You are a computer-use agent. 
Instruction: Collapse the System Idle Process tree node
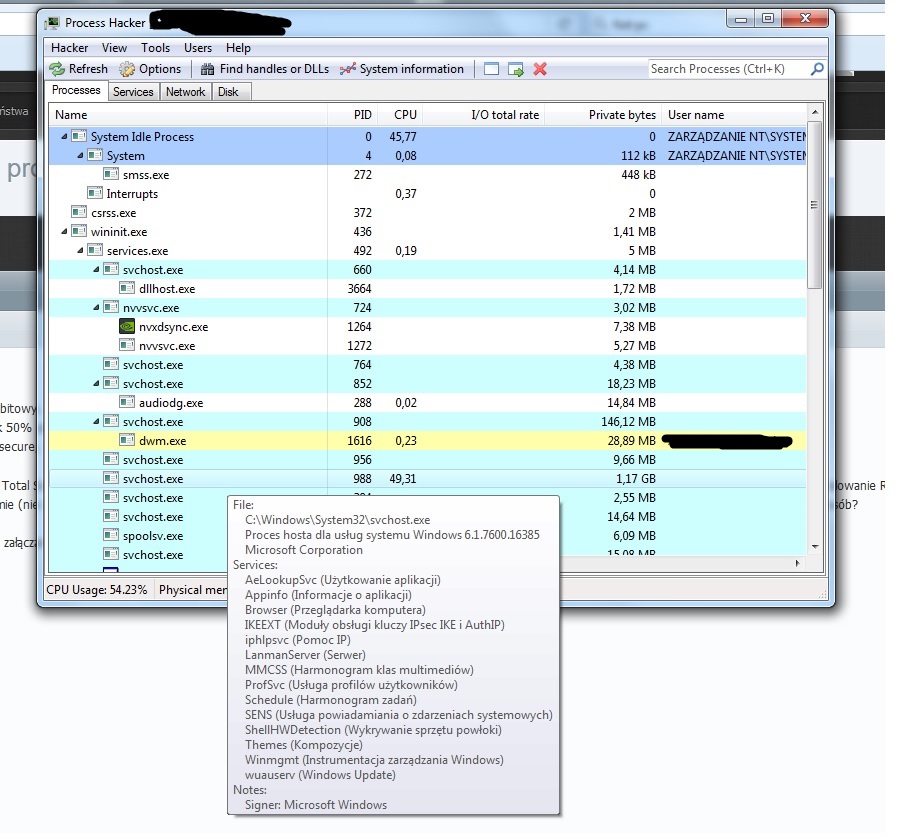[x=64, y=137]
